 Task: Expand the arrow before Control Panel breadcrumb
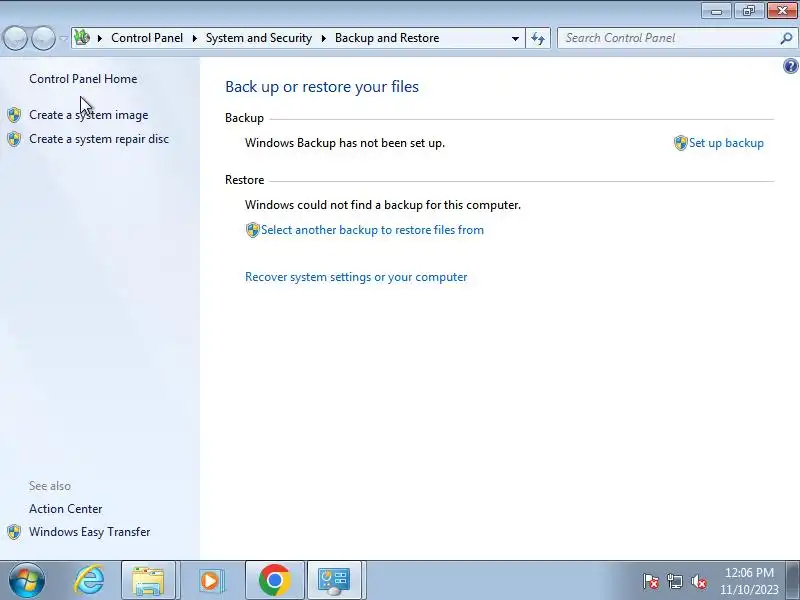click(x=100, y=38)
